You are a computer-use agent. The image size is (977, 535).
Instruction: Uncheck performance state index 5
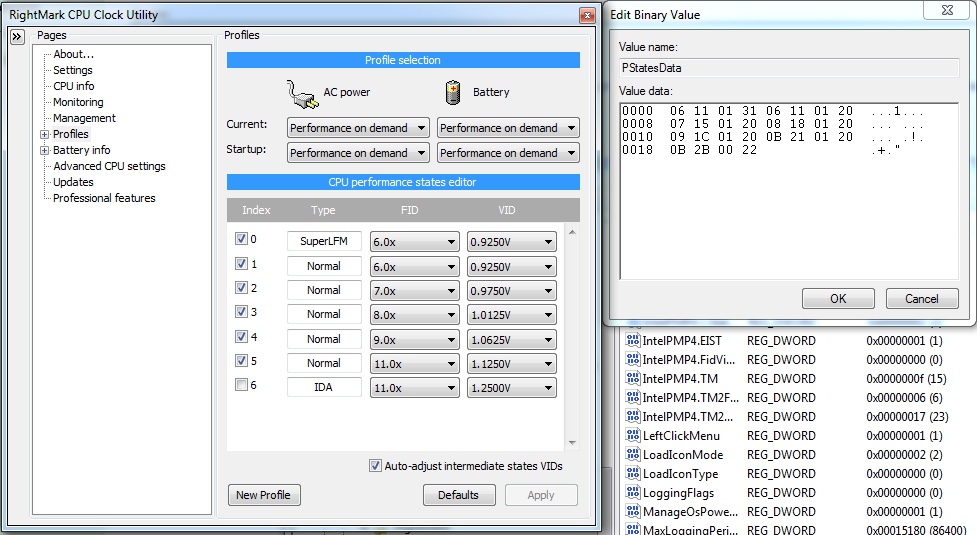[241, 361]
